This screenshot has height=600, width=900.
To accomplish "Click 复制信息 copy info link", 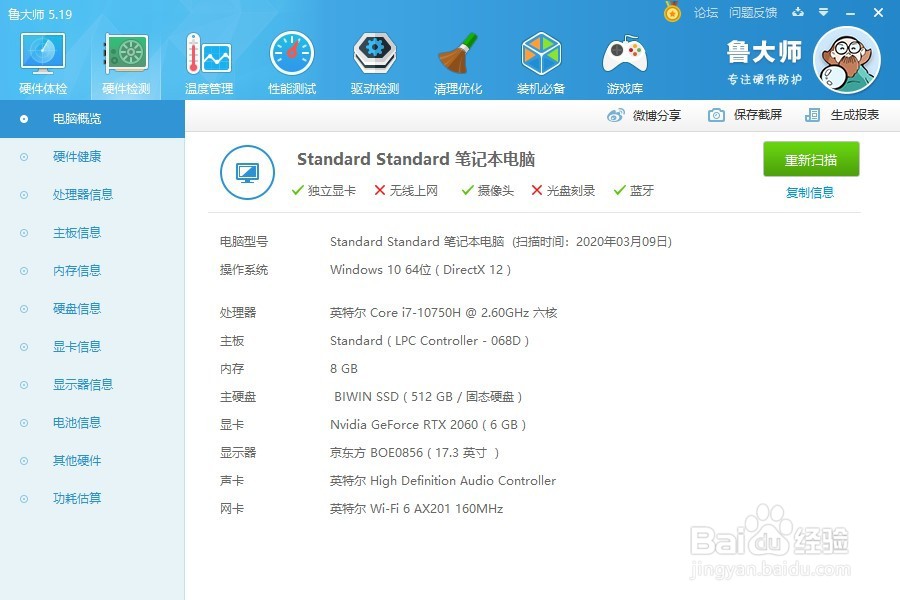I will [x=810, y=192].
